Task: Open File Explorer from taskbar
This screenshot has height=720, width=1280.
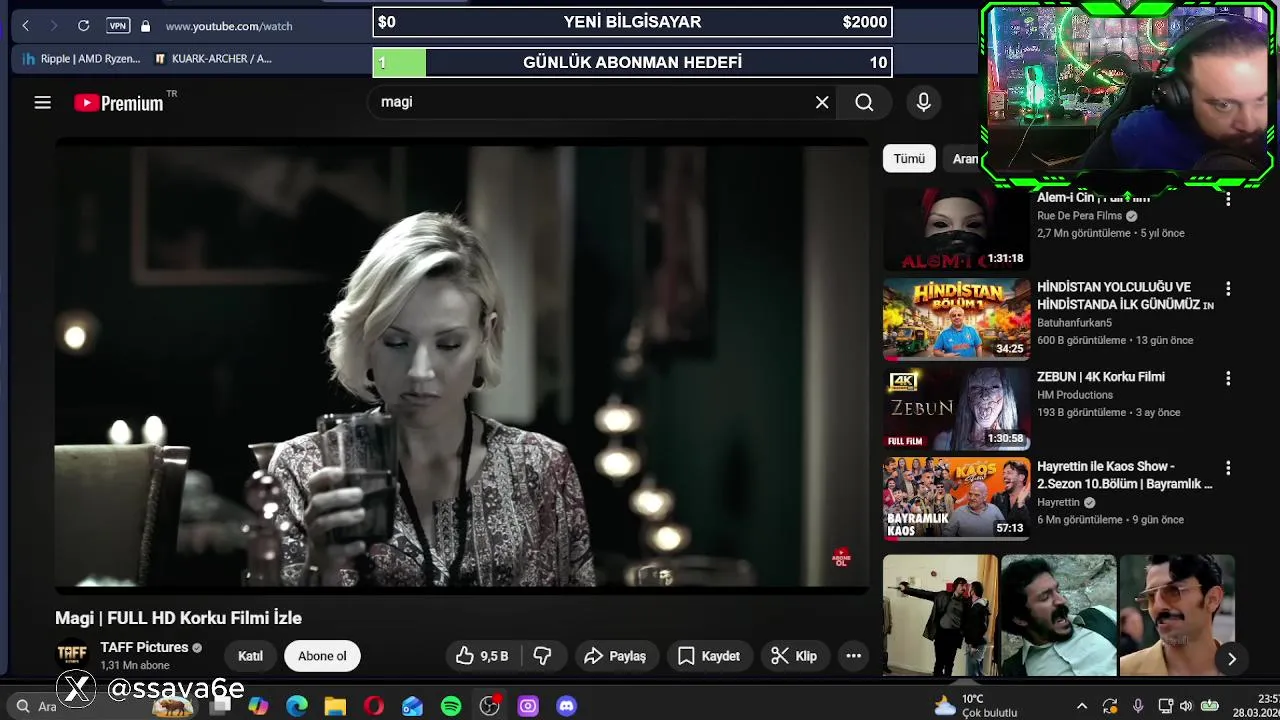Action: (x=335, y=706)
